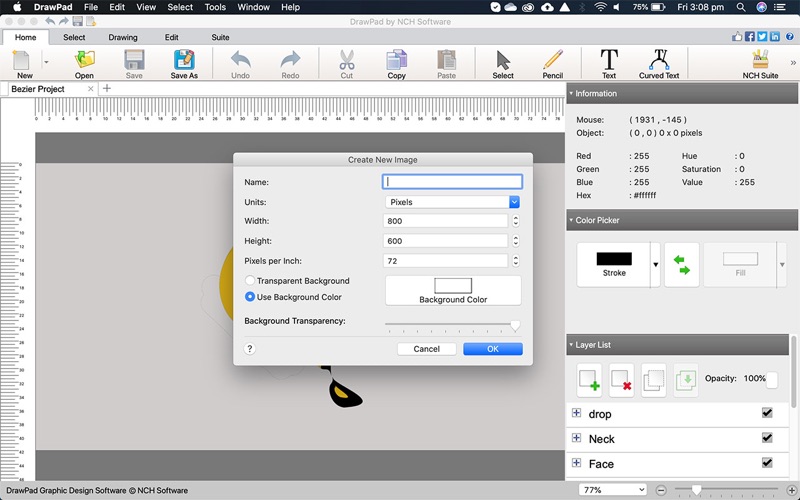Swap stroke and fill colors using green arrows
Viewport: 800px width, 500px height.
(x=681, y=265)
